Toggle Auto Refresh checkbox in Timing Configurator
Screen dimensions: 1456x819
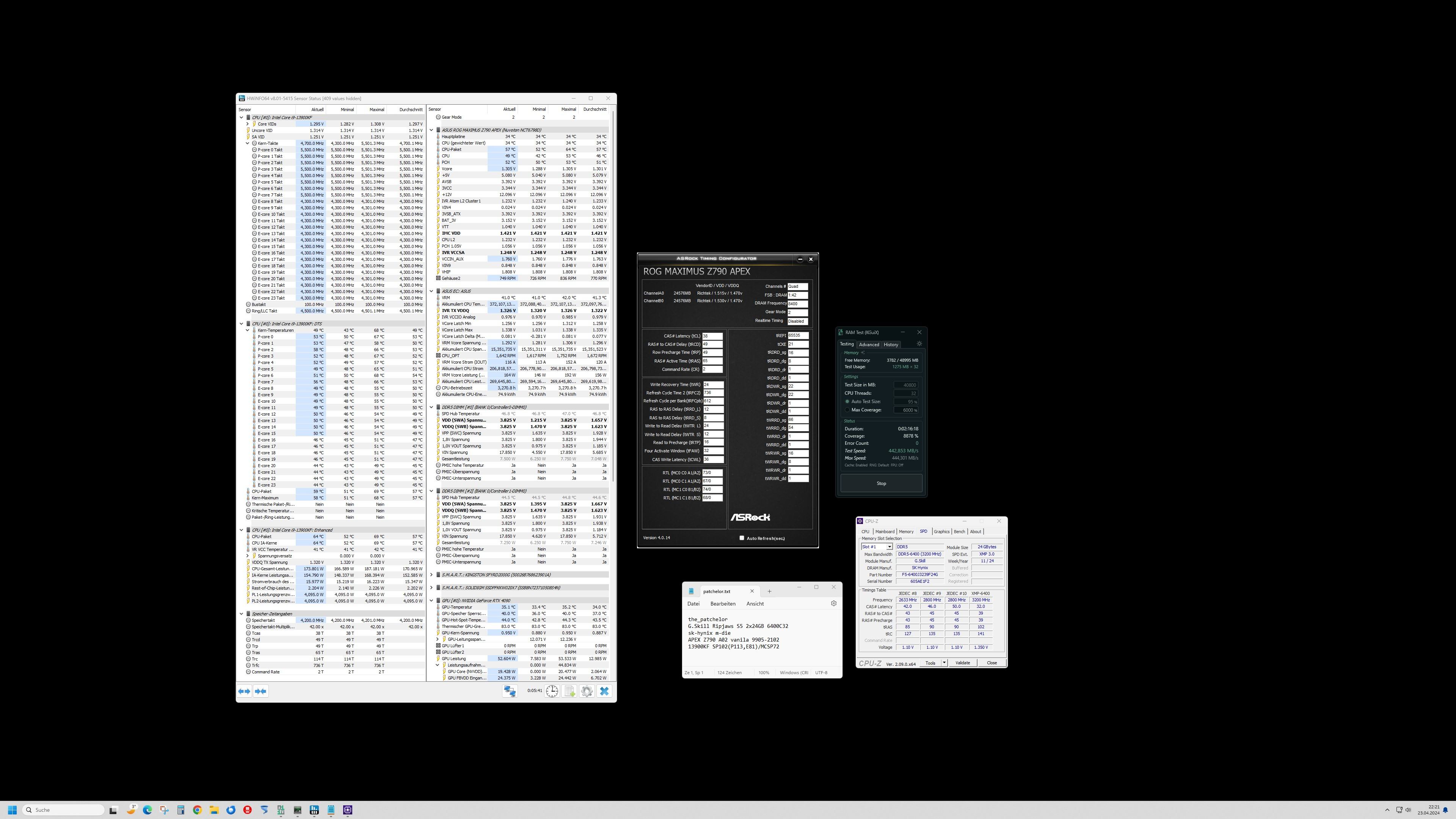pos(742,538)
